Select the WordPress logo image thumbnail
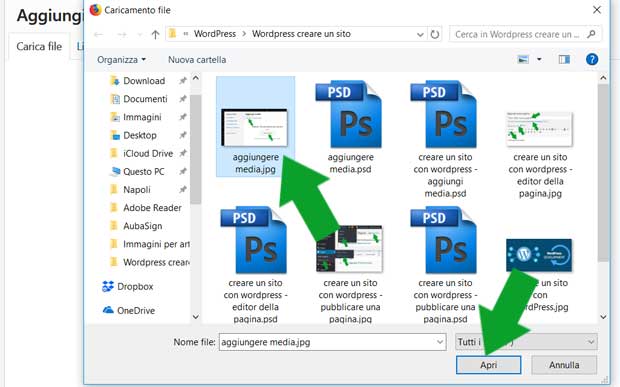 tap(539, 255)
